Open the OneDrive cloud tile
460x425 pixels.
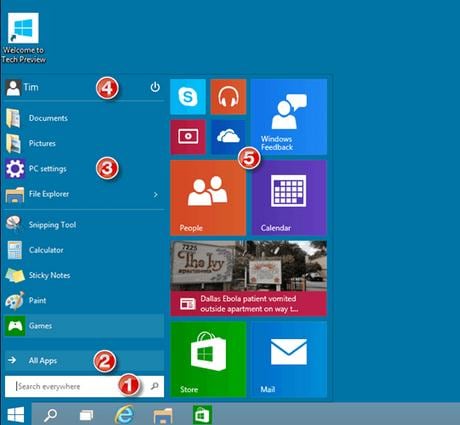[228, 137]
